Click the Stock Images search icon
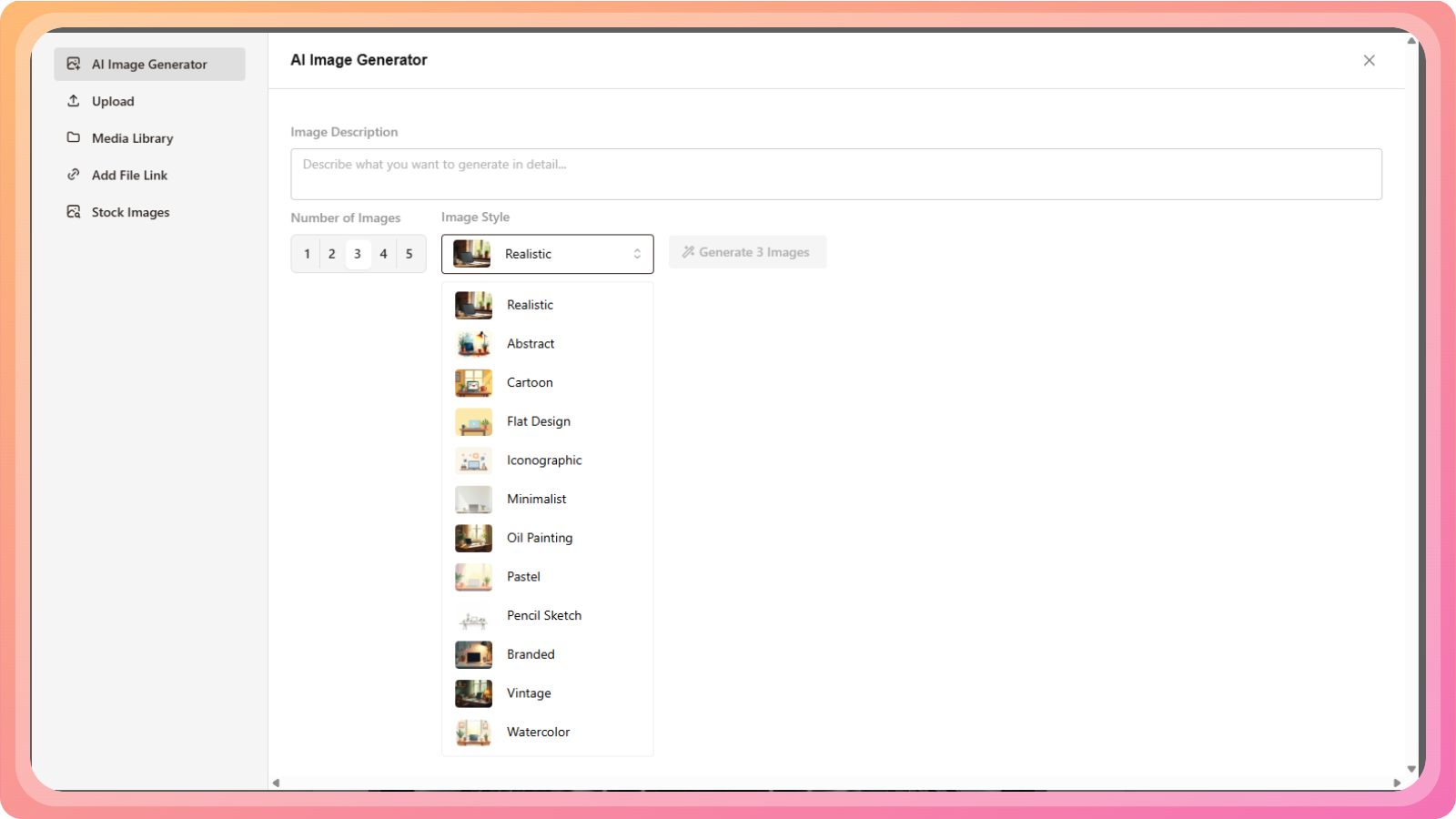 point(74,212)
